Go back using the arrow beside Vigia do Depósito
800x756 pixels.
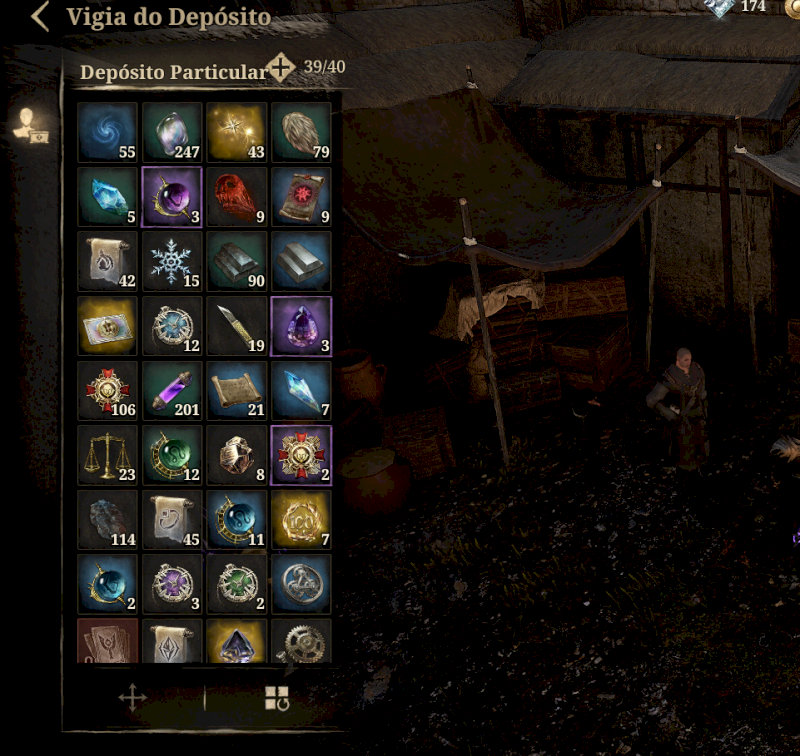pyautogui.click(x=40, y=16)
